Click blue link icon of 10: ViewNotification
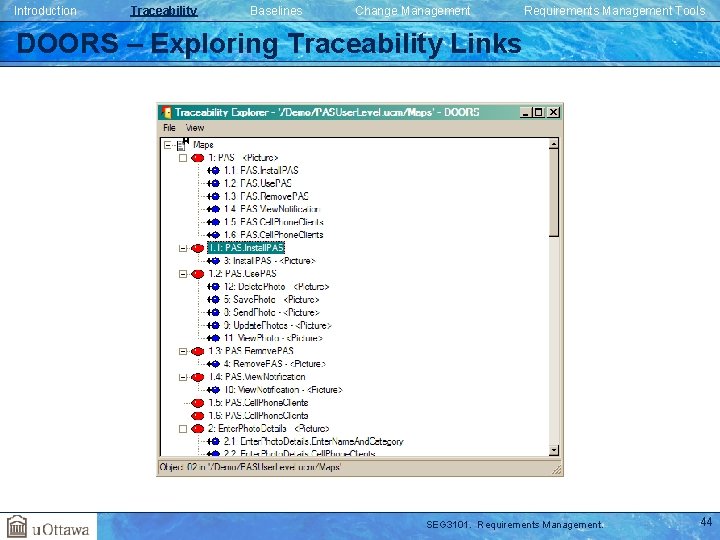This screenshot has height=540, width=720. pyautogui.click(x=214, y=390)
